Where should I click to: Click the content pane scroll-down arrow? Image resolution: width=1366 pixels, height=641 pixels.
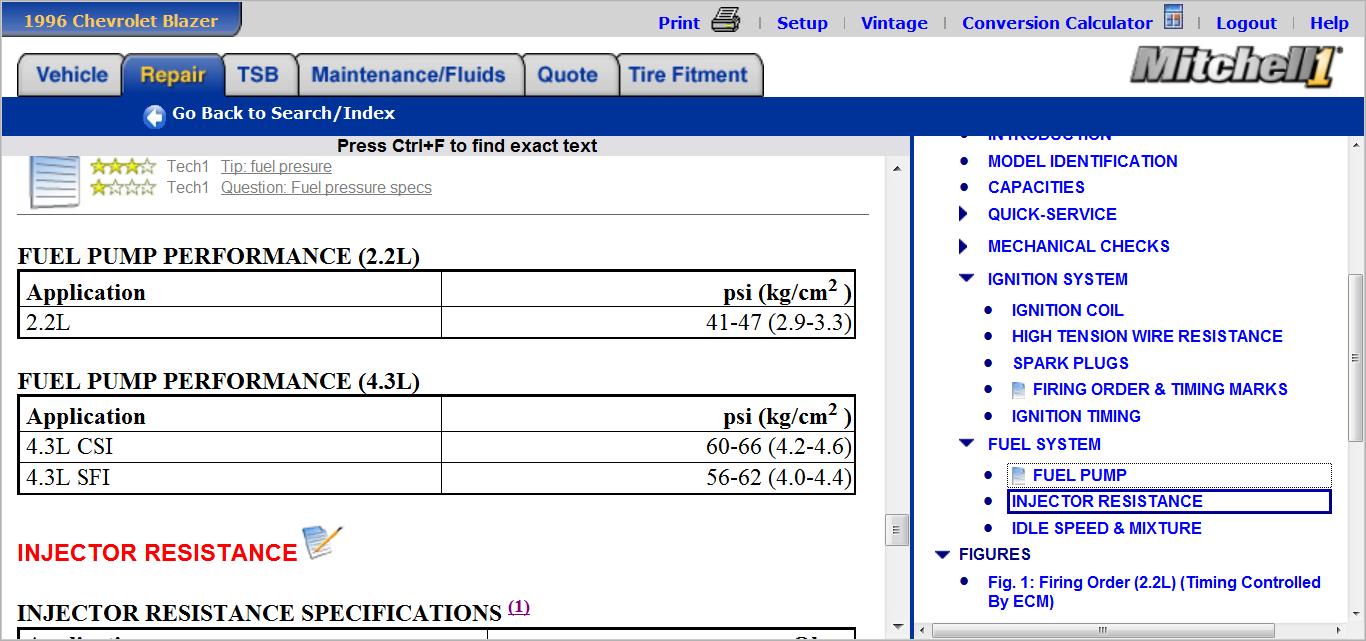897,627
